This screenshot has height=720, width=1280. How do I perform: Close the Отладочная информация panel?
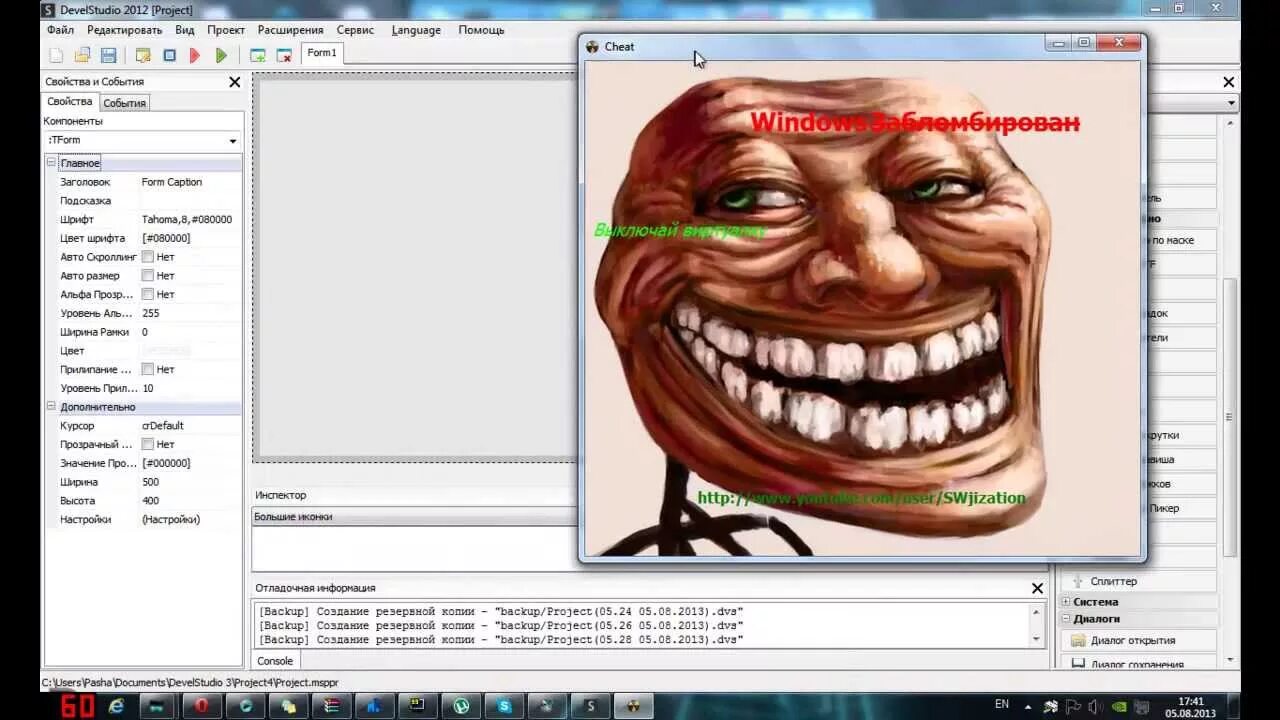click(x=1037, y=588)
